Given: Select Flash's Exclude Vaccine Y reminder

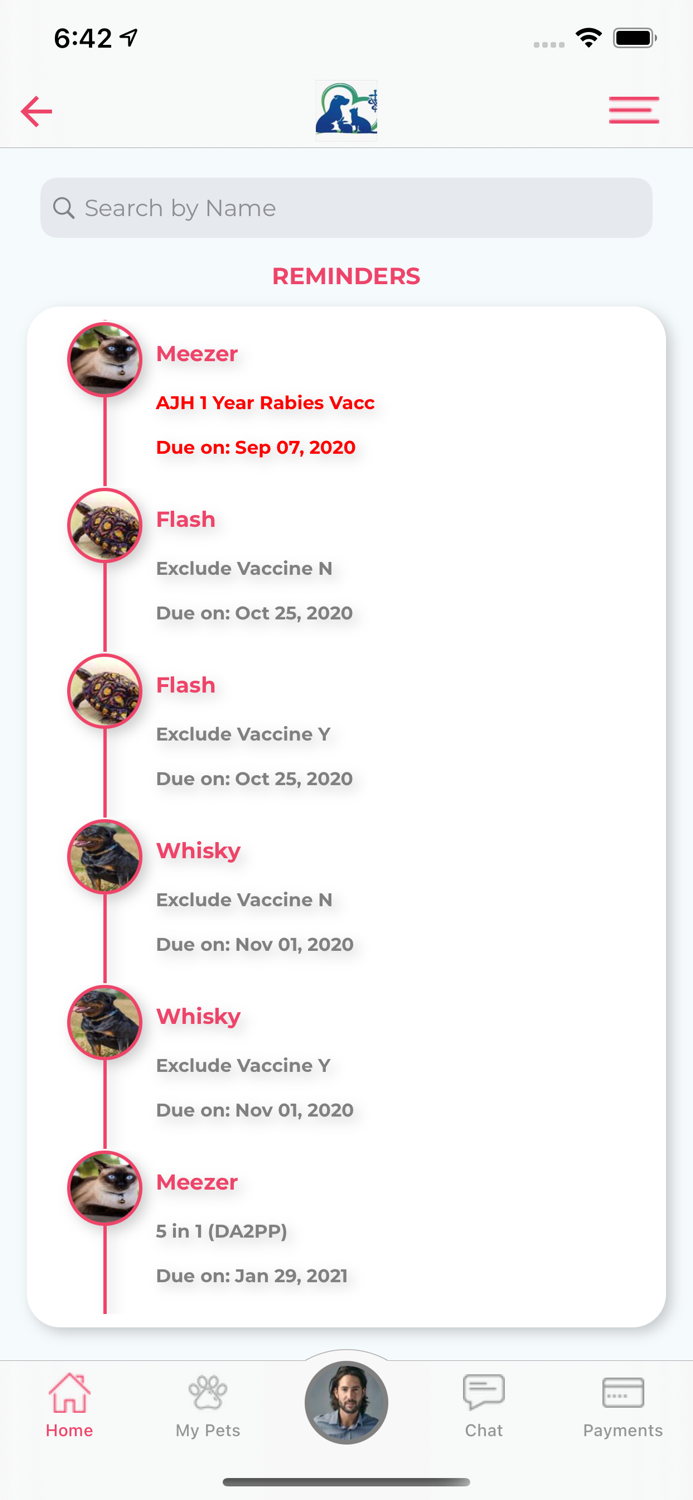Looking at the screenshot, I should coord(243,734).
